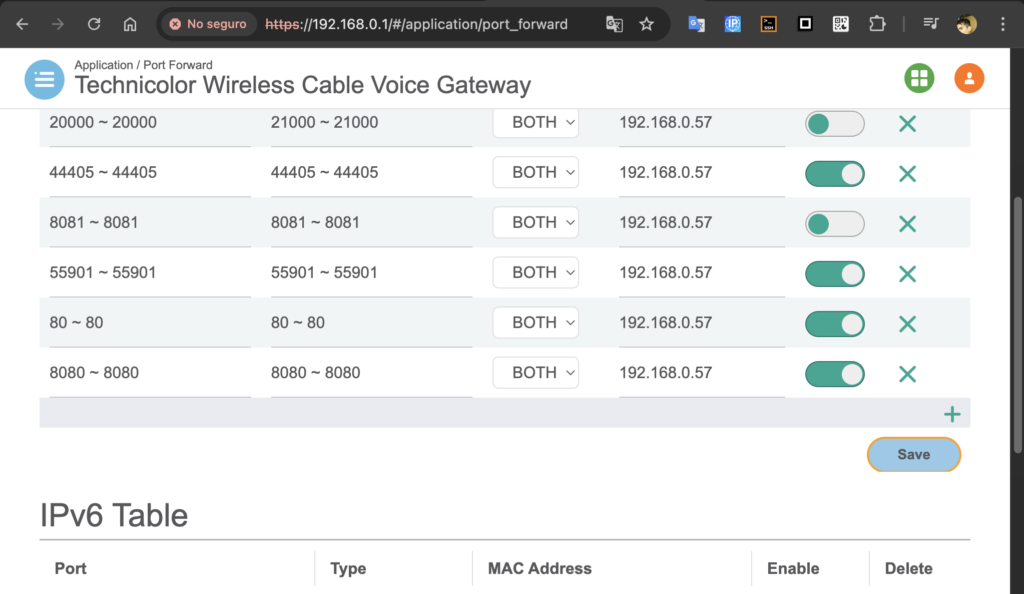Viewport: 1024px width, 594px height.
Task: Open the Chrome three-dot menu
Action: coord(1002,24)
